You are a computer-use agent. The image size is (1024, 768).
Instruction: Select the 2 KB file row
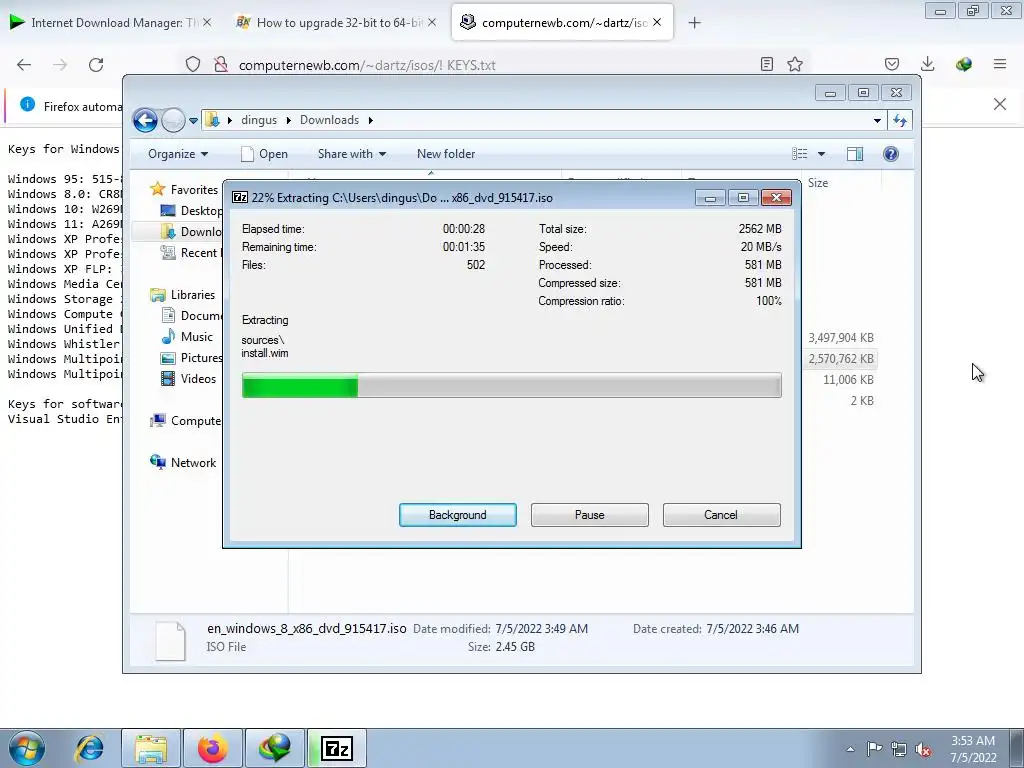[861, 400]
